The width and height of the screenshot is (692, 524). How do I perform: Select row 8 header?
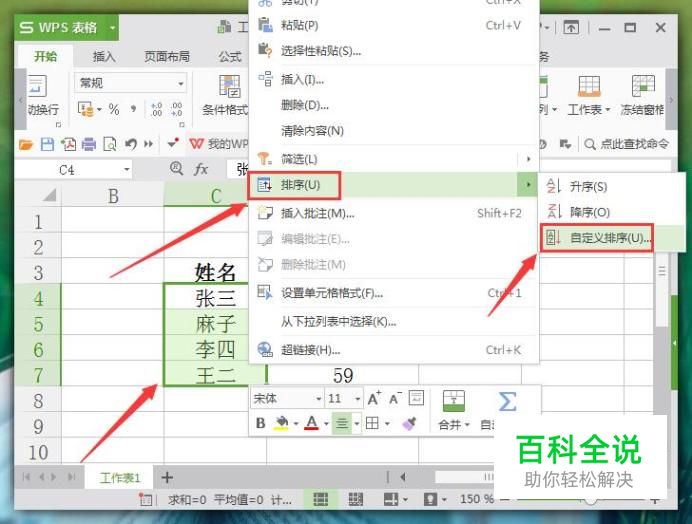click(38, 401)
